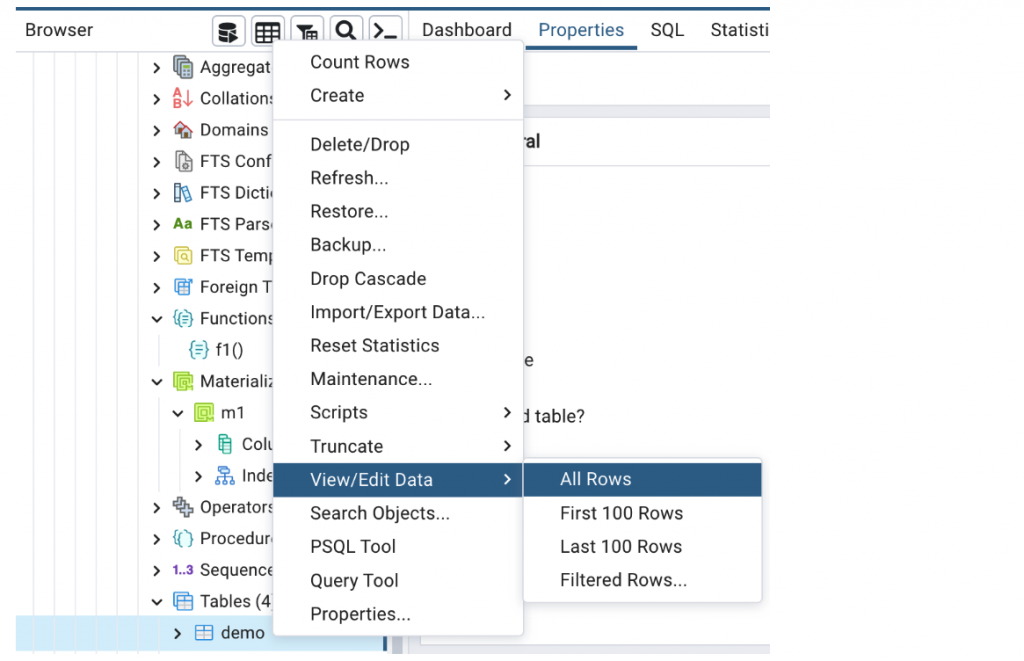The height and width of the screenshot is (661, 1024).
Task: Launch the PSQL Tool terminal icon
Action: (384, 31)
